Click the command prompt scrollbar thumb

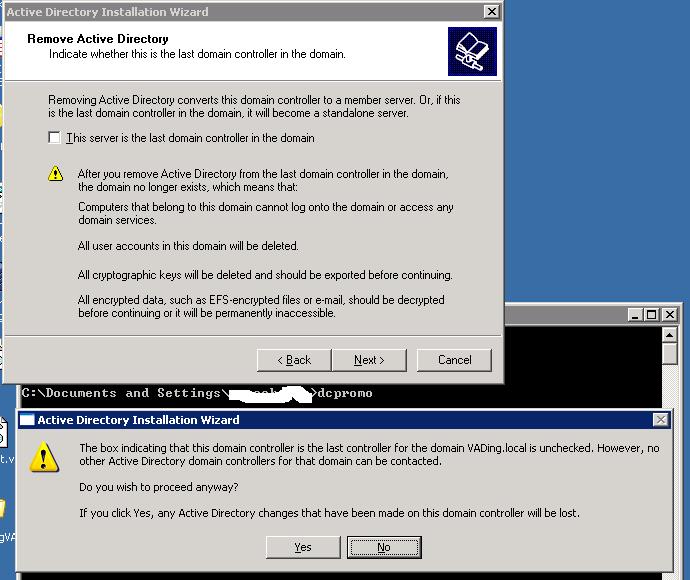click(669, 354)
